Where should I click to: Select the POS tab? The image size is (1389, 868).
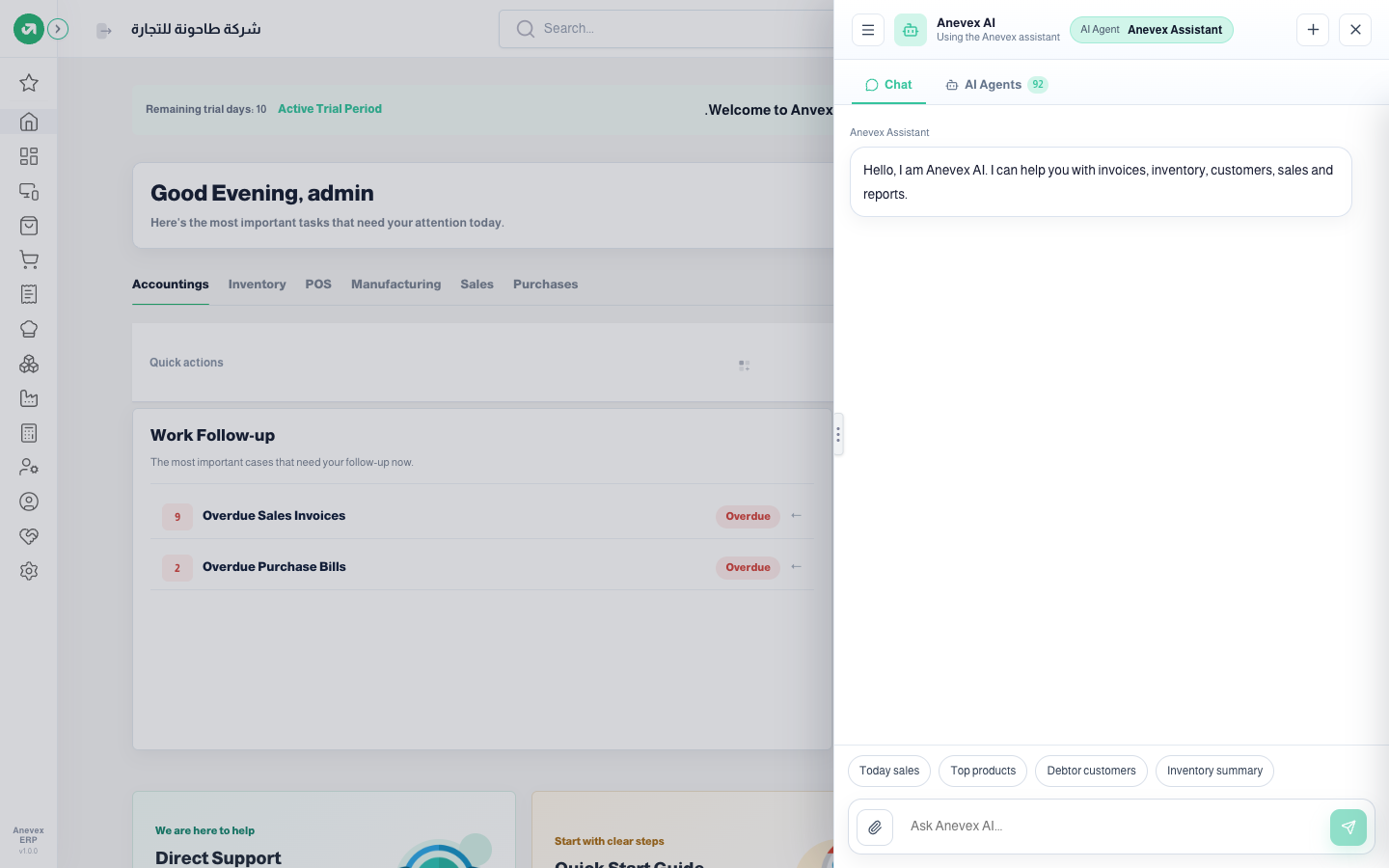(x=318, y=285)
